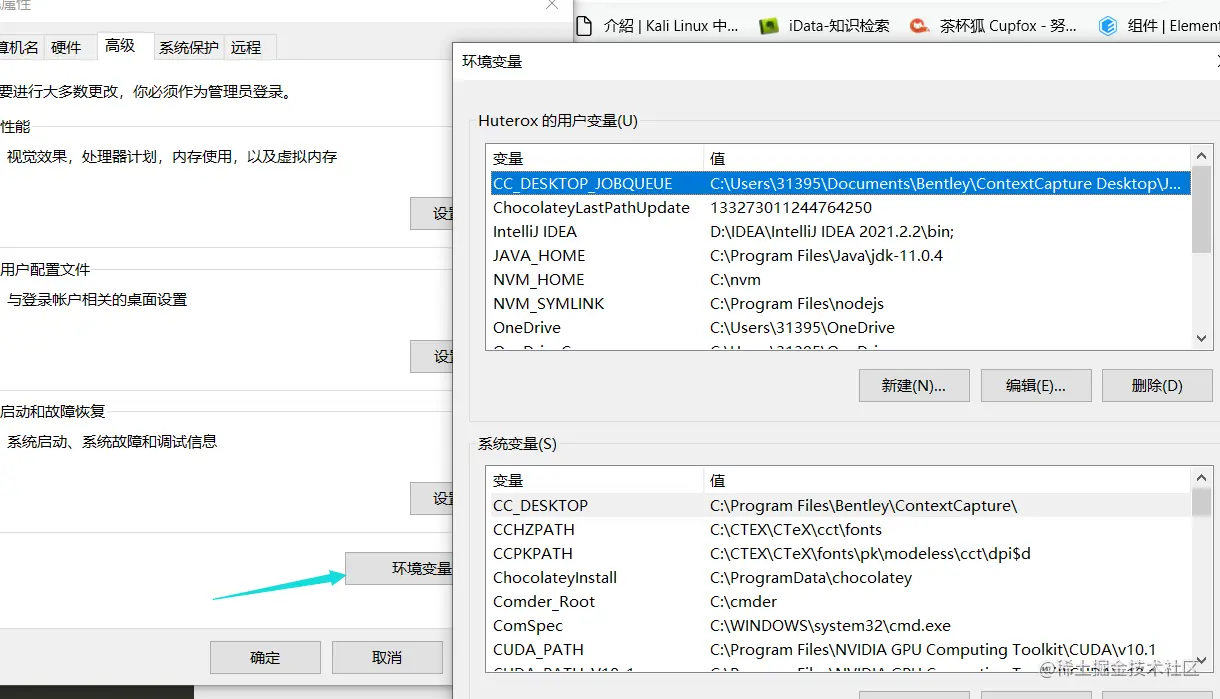Open the 组件 | Element bookmark

[1158, 26]
